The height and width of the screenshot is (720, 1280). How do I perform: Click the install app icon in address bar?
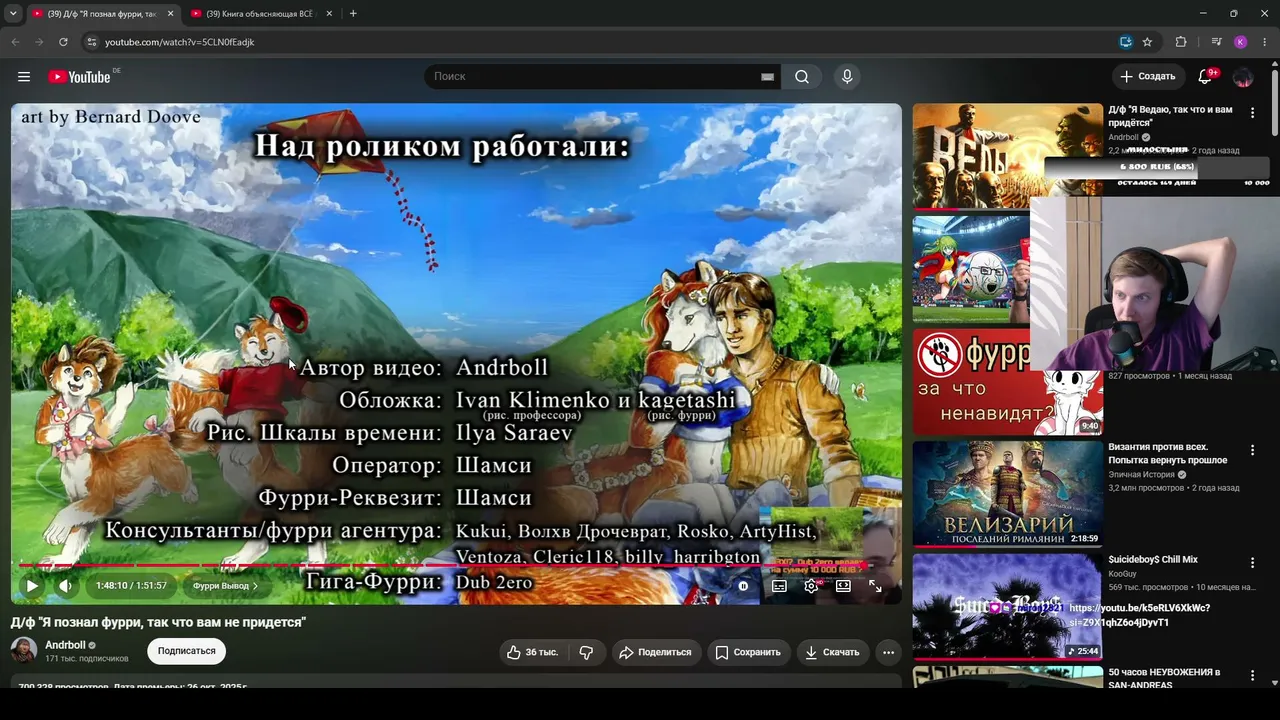(x=1126, y=42)
